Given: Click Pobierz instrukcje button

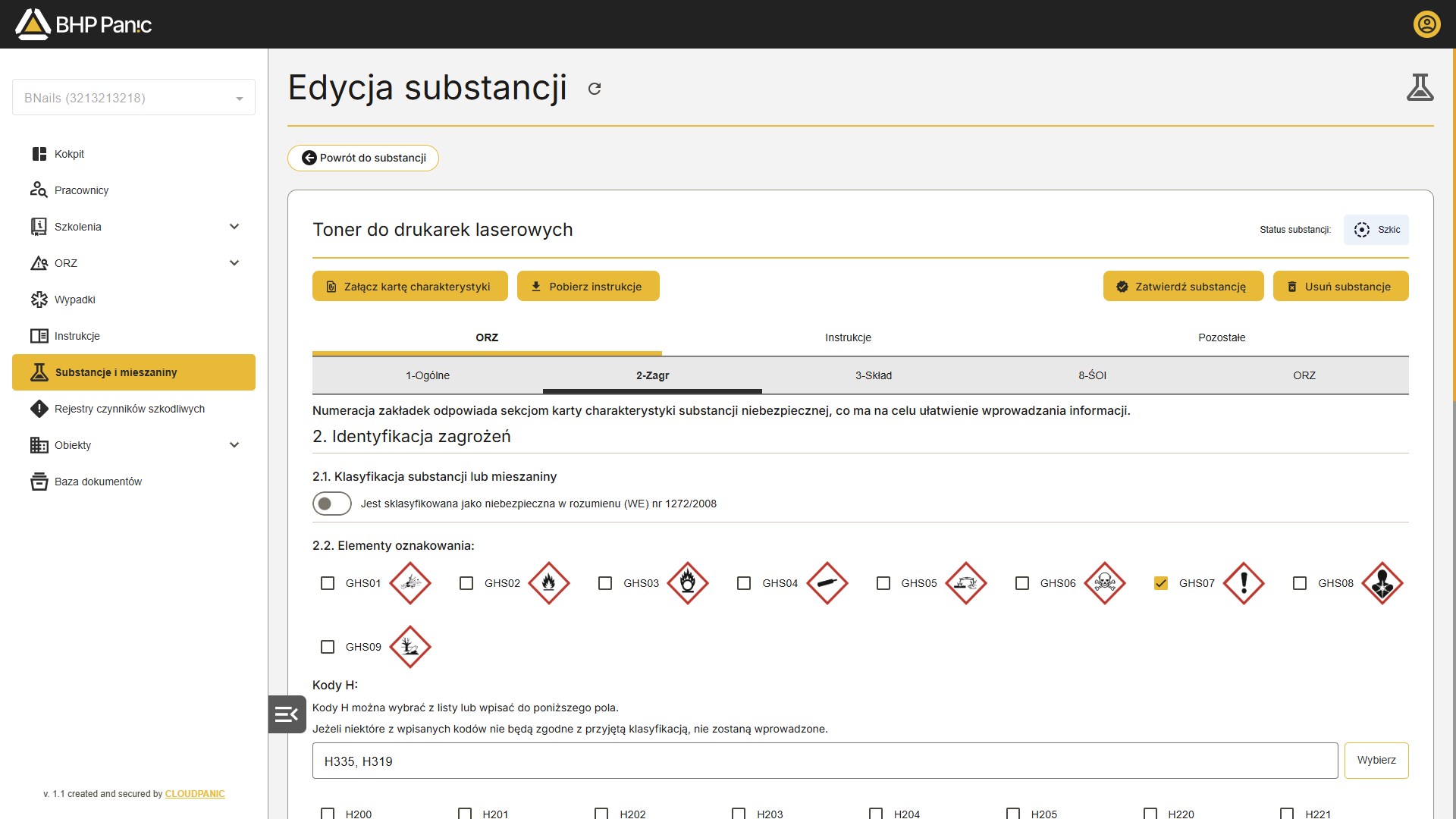Looking at the screenshot, I should (588, 287).
